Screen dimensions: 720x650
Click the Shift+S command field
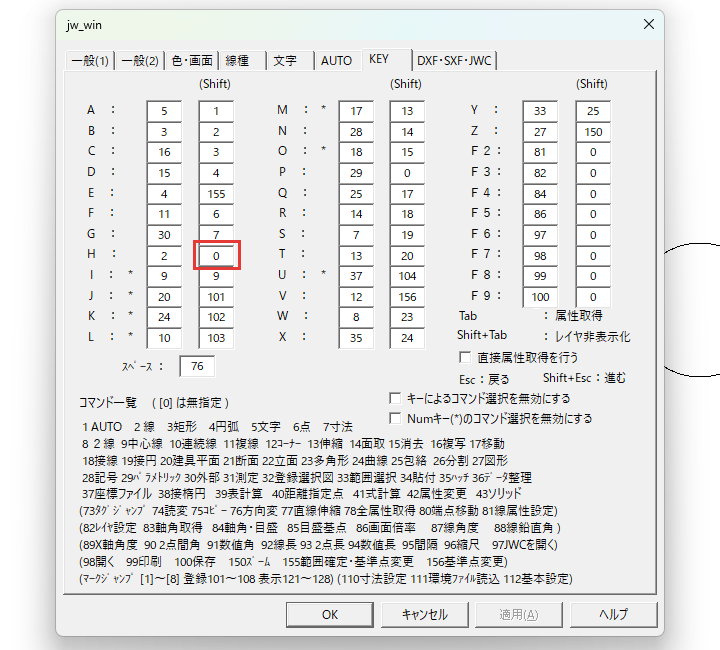pos(407,235)
